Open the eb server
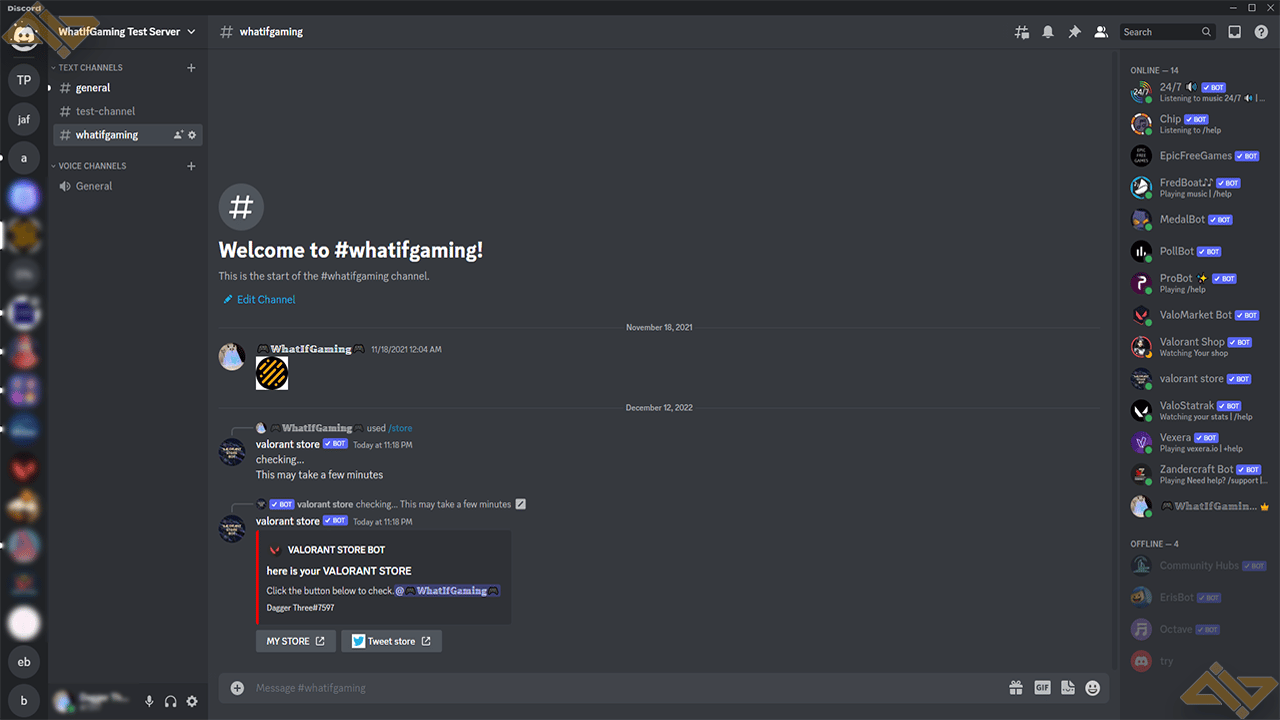This screenshot has height=720, width=1280. tap(24, 662)
